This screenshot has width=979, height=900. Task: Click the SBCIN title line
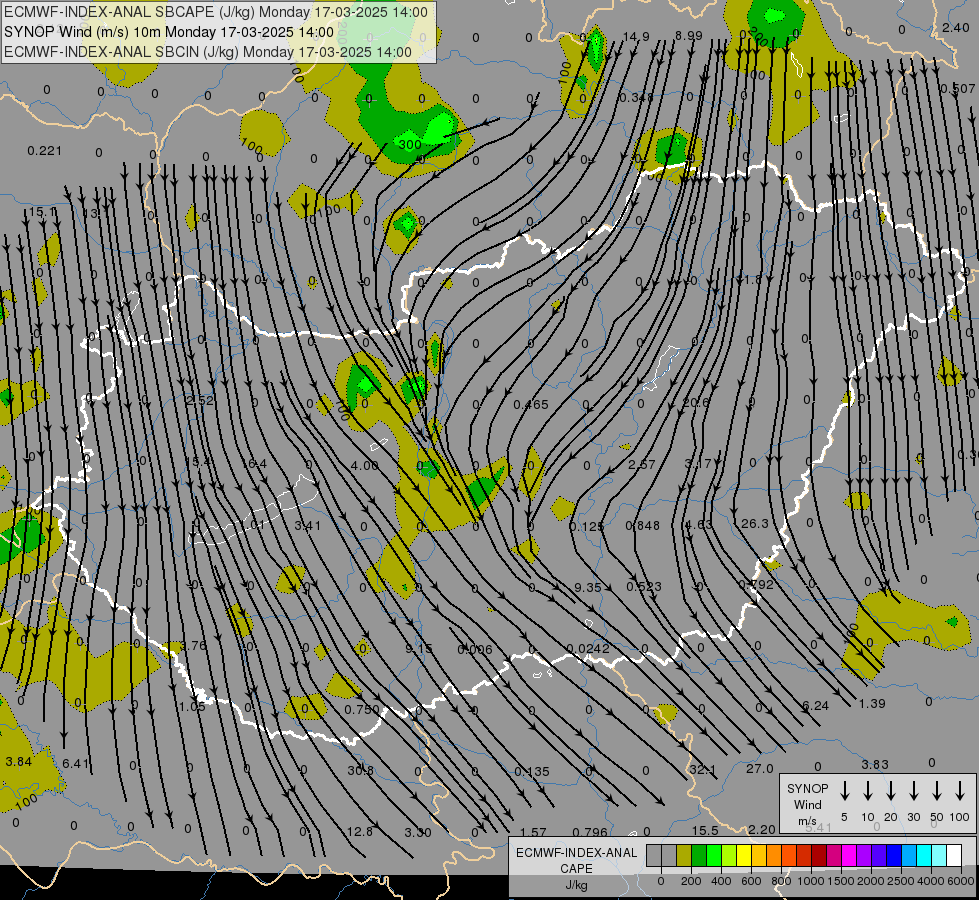coord(208,52)
